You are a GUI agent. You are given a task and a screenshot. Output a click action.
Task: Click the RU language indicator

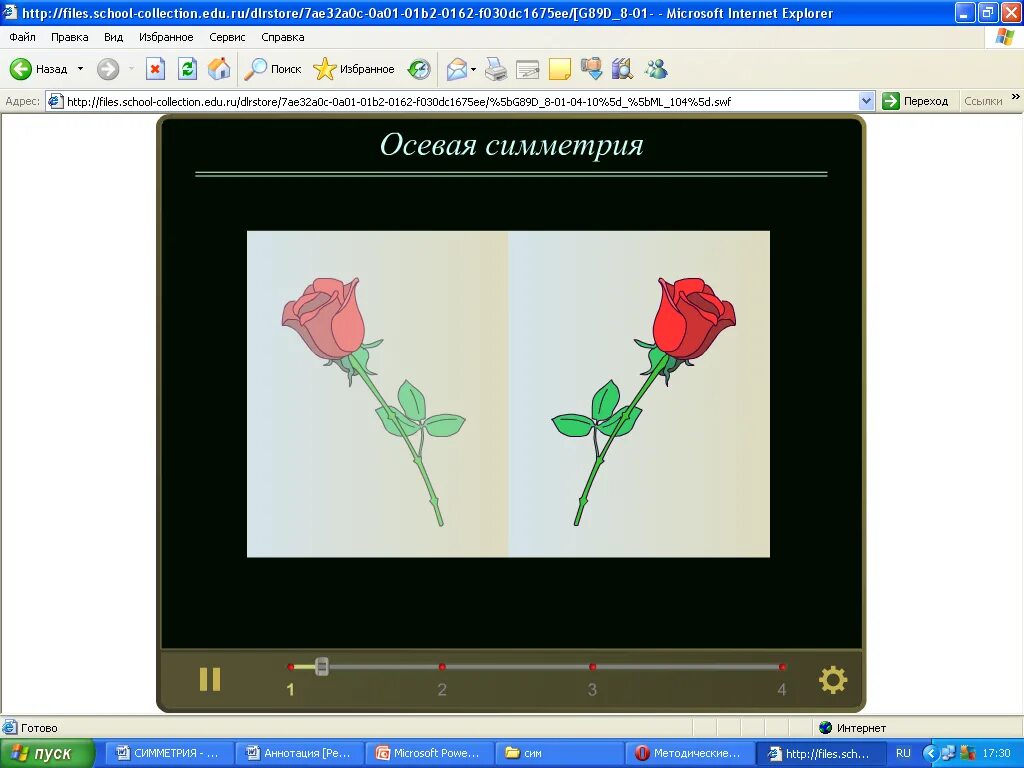(x=903, y=754)
